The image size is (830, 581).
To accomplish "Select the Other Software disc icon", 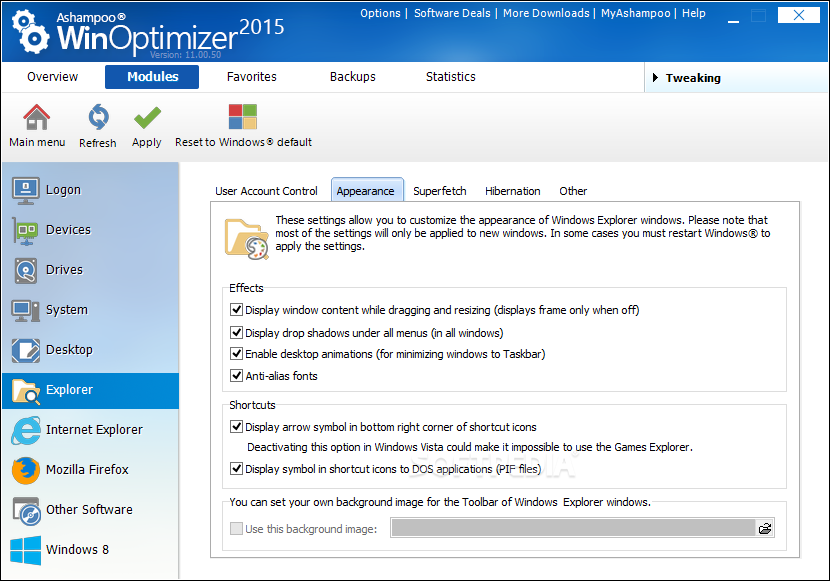I will click(x=26, y=511).
